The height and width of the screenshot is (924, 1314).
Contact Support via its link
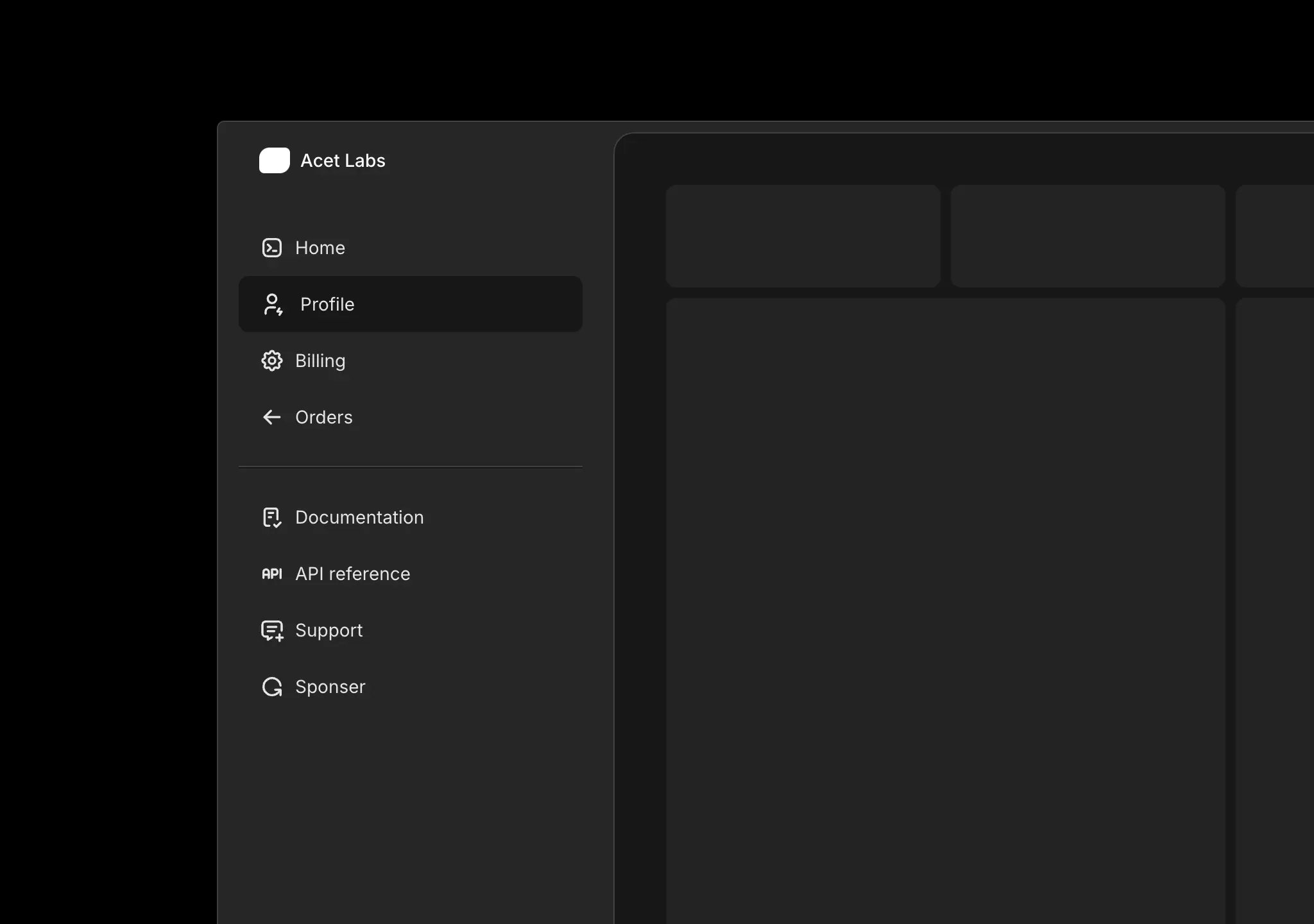click(x=328, y=630)
